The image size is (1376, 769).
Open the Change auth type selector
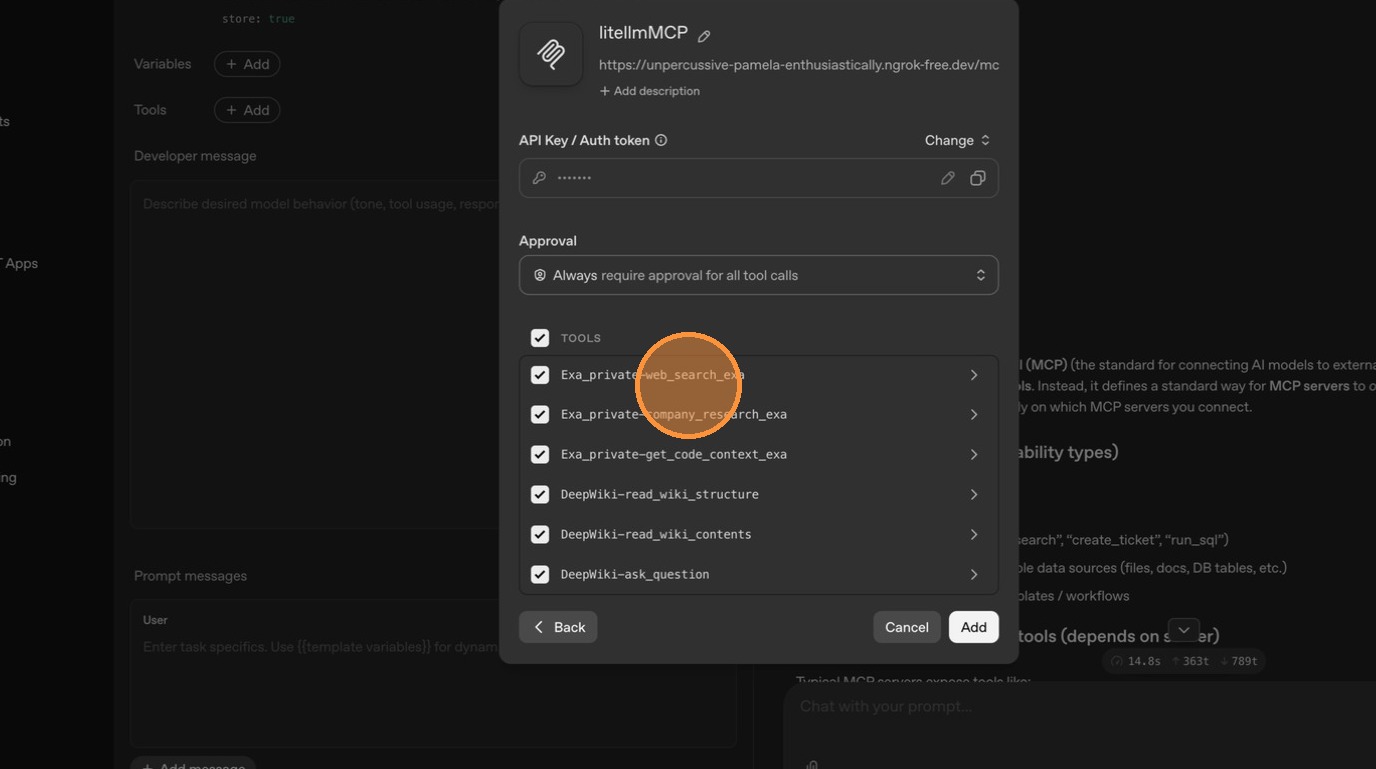click(x=957, y=140)
